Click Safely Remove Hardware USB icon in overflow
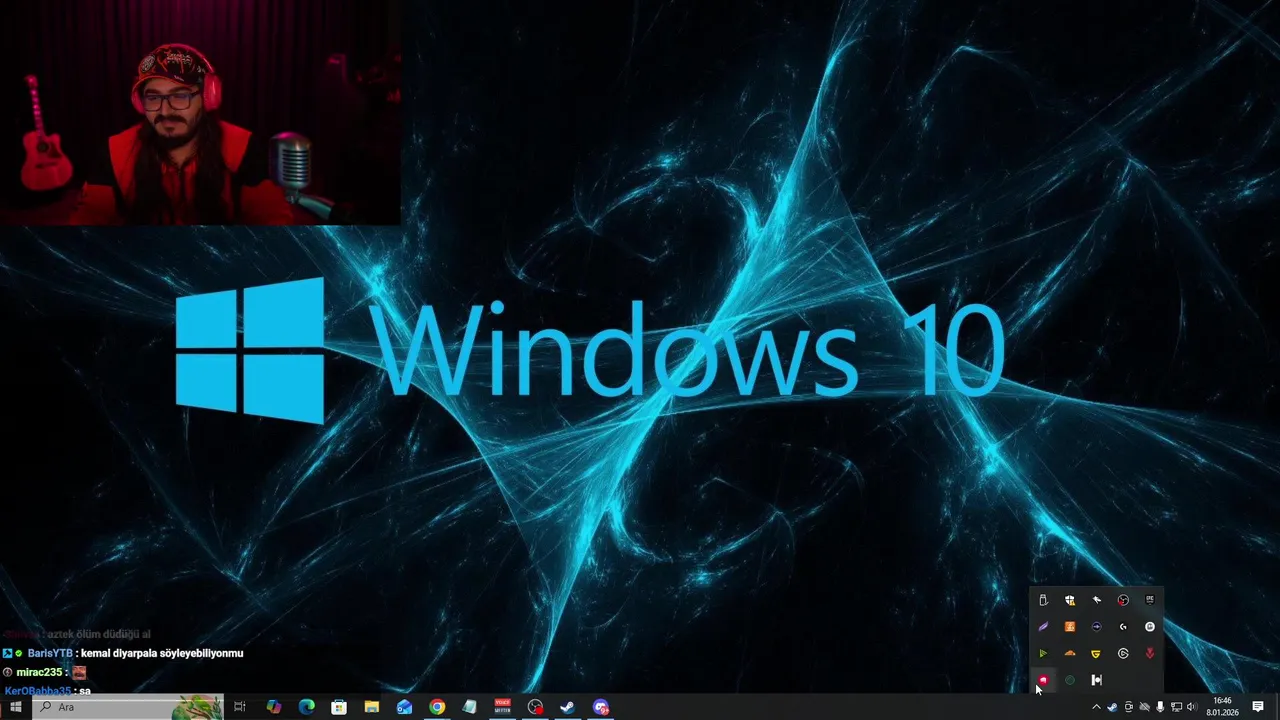Screen dimensions: 1280x720 coord(1043,600)
